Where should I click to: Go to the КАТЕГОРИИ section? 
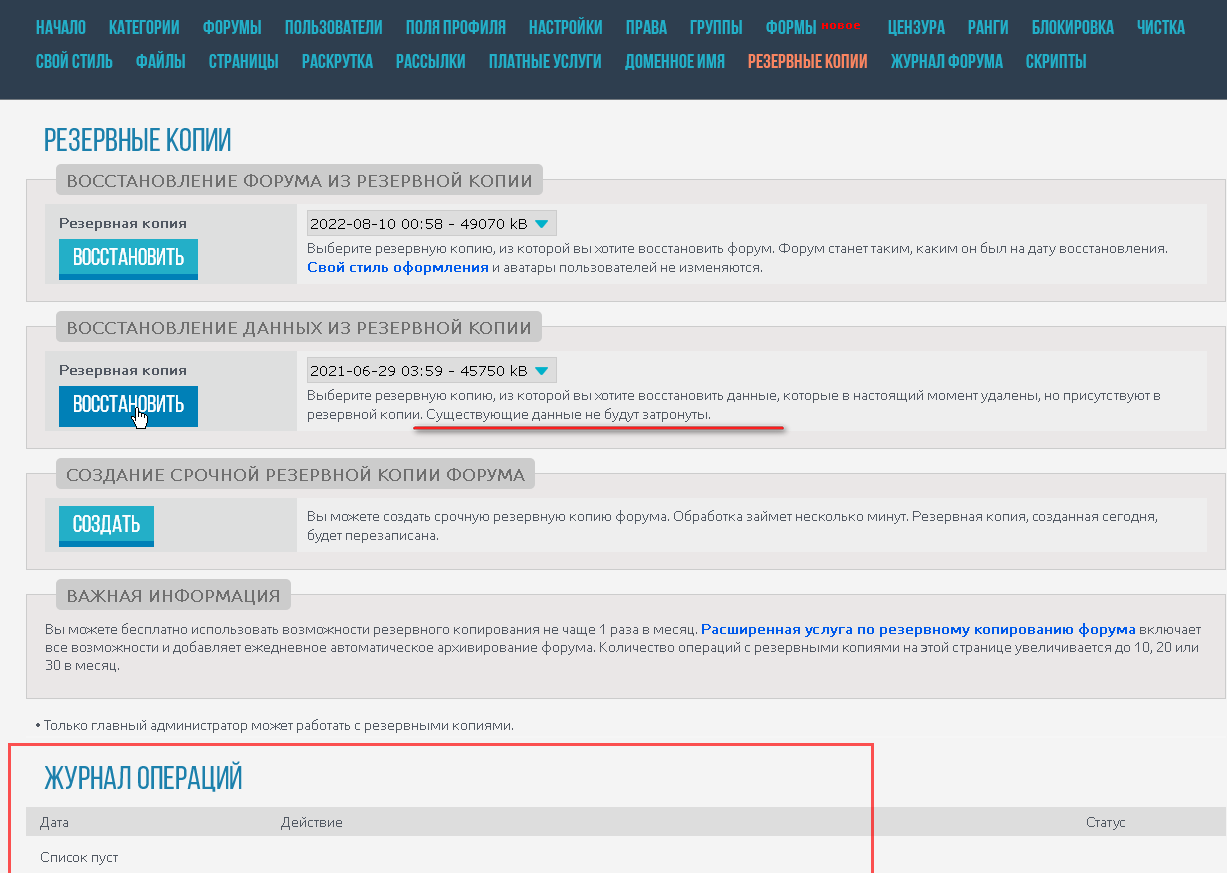(x=143, y=28)
